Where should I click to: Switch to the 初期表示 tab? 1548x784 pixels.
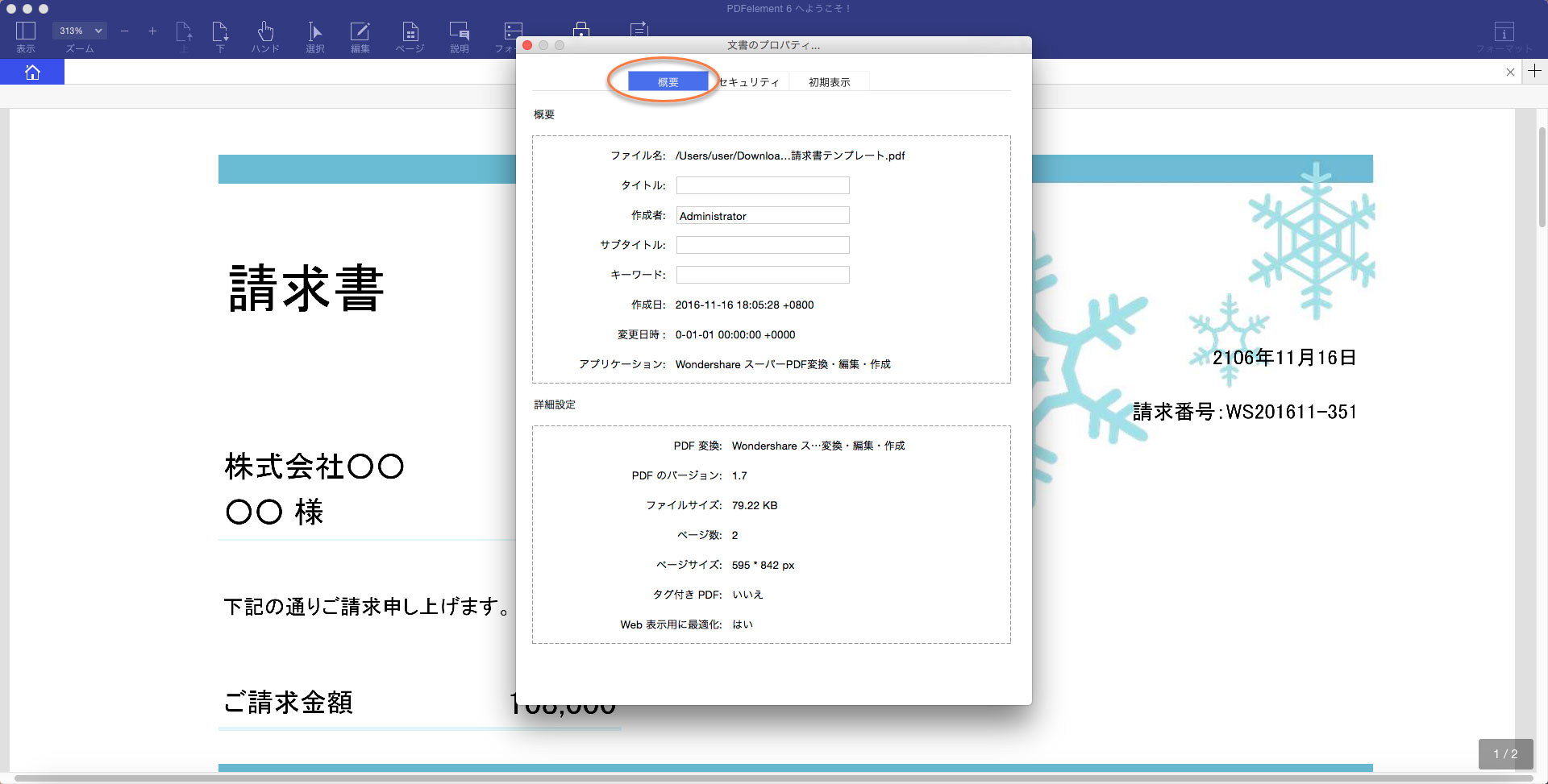coord(829,81)
